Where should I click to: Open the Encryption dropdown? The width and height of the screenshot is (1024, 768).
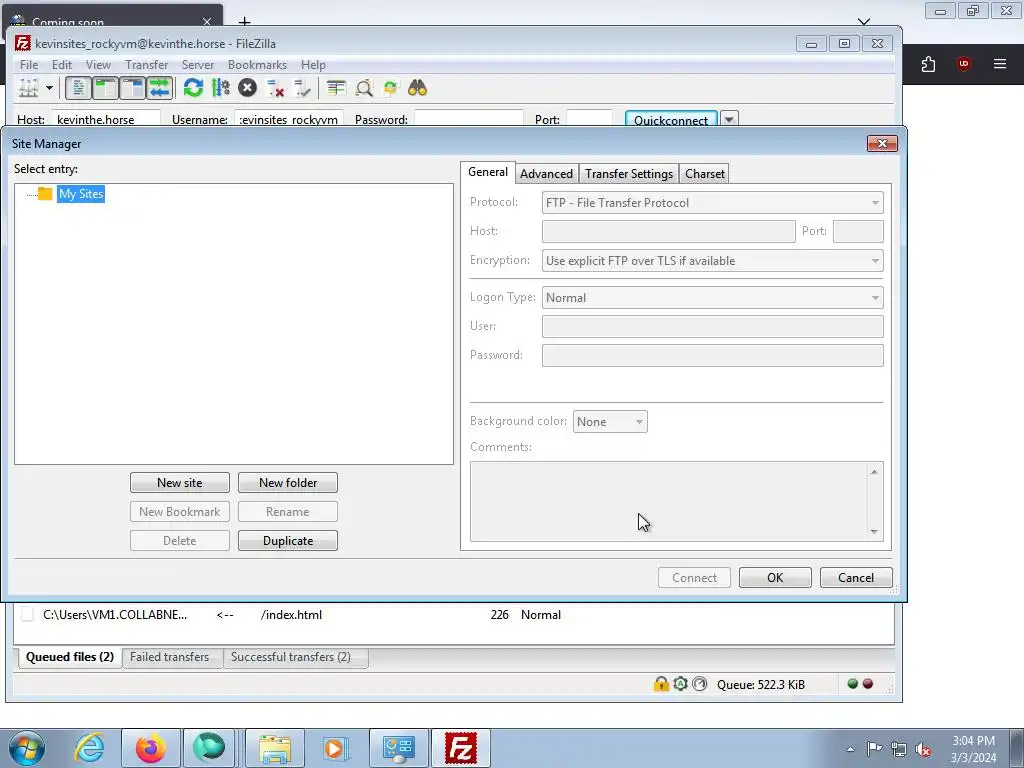pos(712,261)
